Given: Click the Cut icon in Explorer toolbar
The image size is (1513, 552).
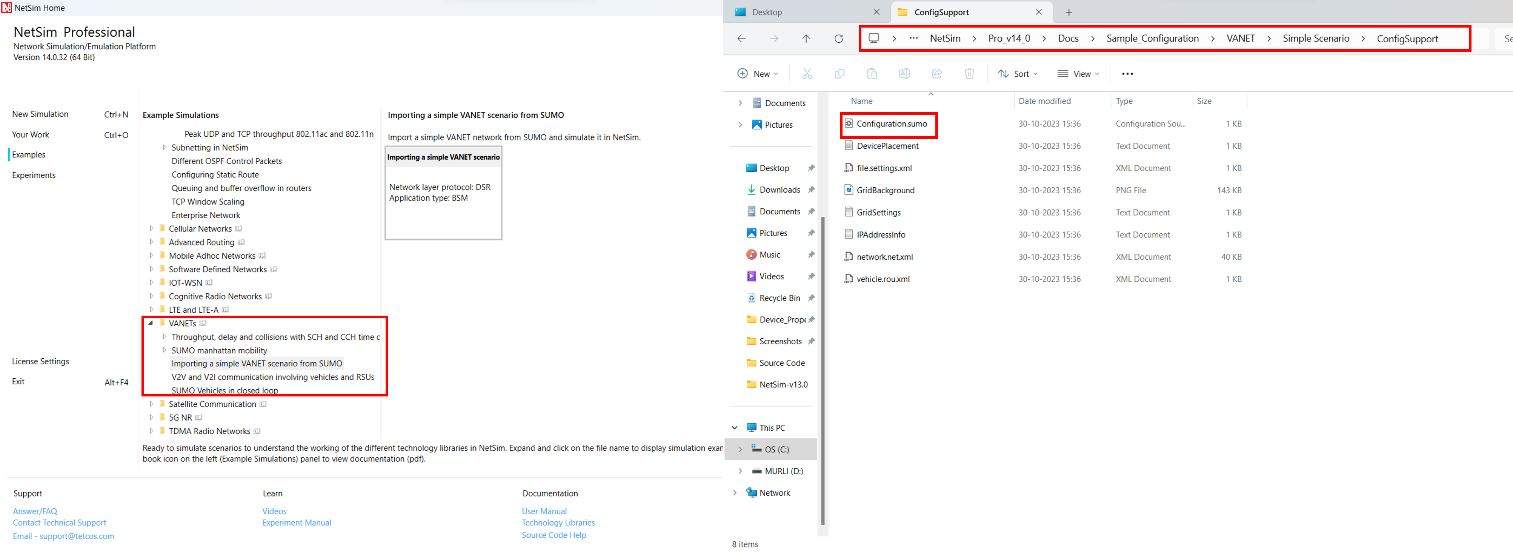Looking at the screenshot, I should click(x=807, y=74).
